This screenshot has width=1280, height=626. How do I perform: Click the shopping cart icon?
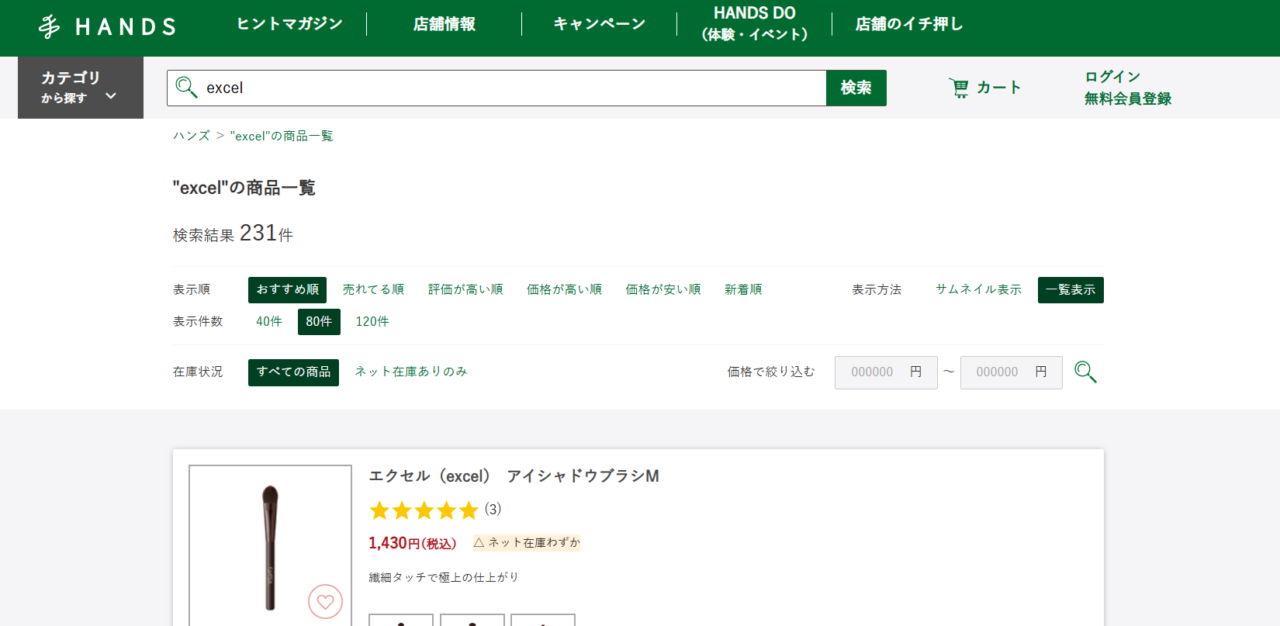pyautogui.click(x=959, y=88)
